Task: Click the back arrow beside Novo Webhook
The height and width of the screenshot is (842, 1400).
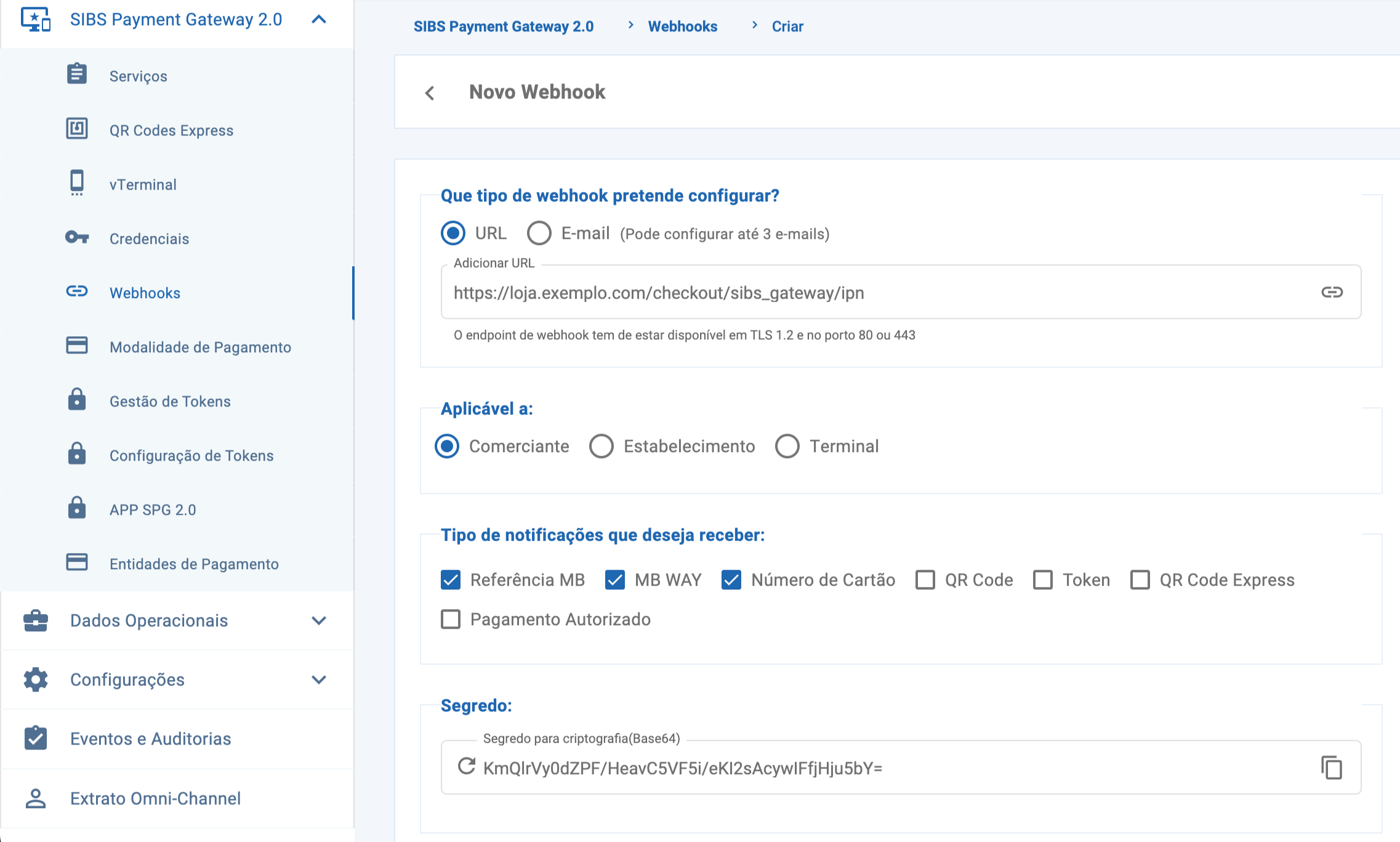Action: (430, 93)
